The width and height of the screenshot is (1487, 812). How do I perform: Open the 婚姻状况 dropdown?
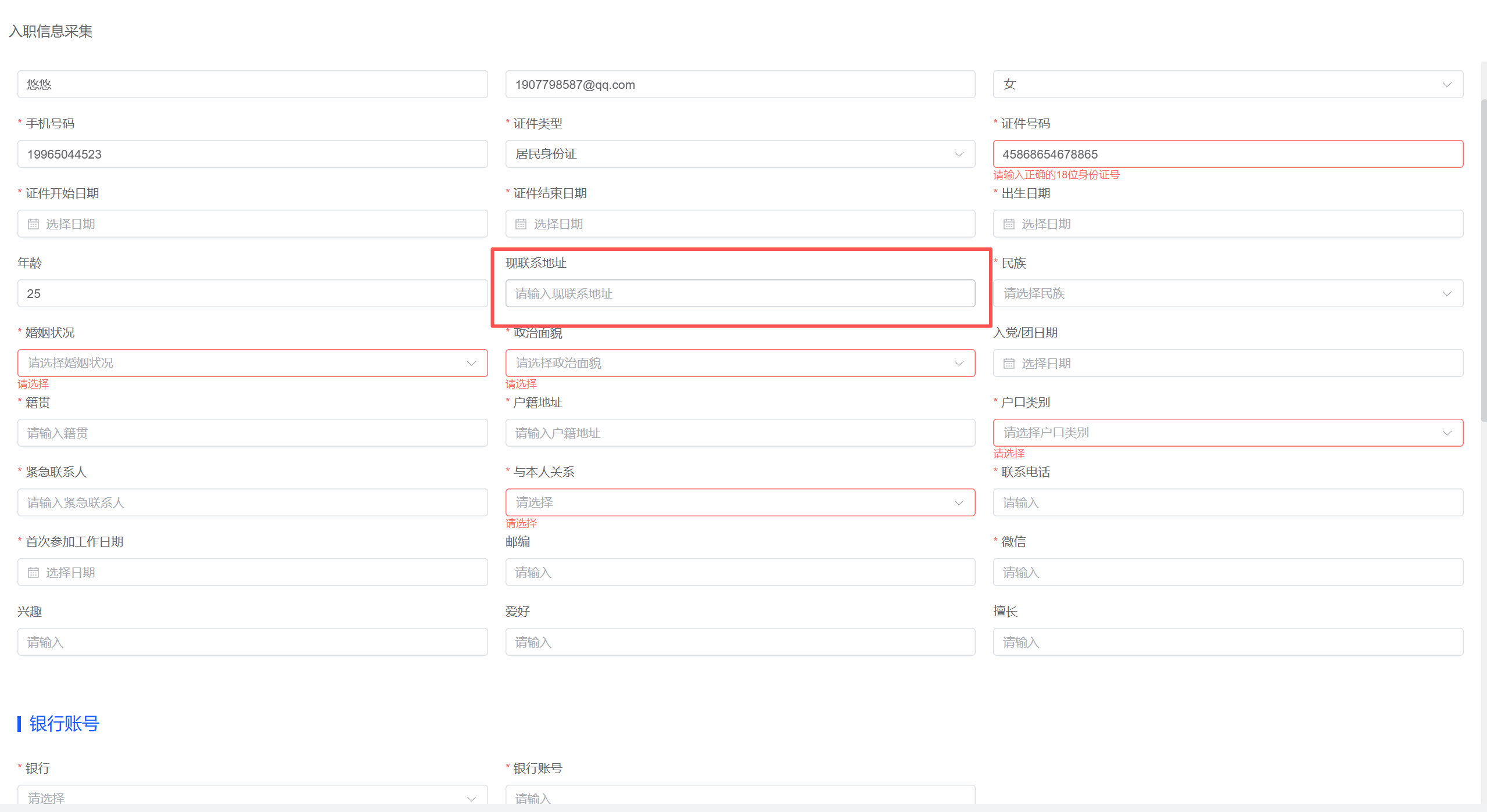tap(252, 363)
